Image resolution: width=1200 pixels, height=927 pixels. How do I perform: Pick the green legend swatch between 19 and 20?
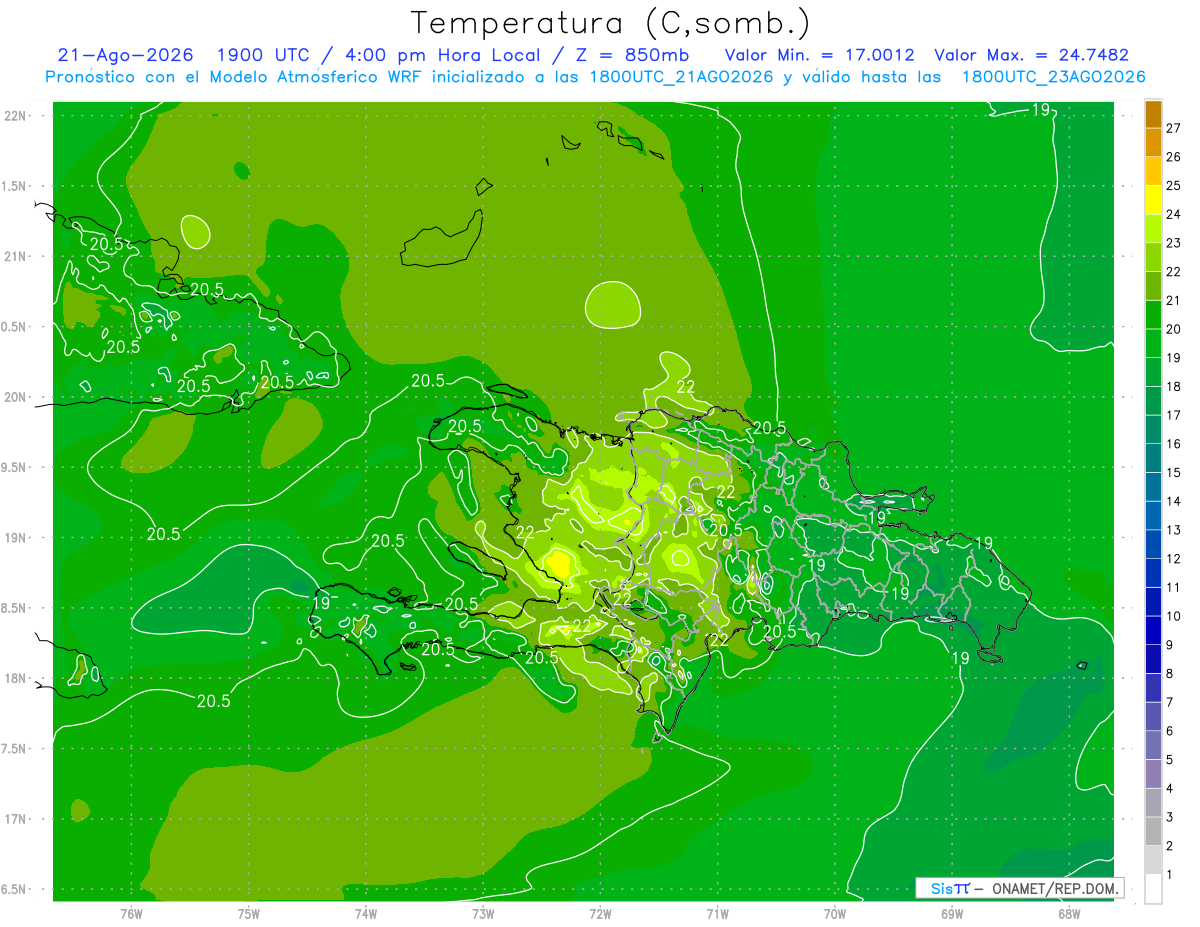click(1153, 344)
